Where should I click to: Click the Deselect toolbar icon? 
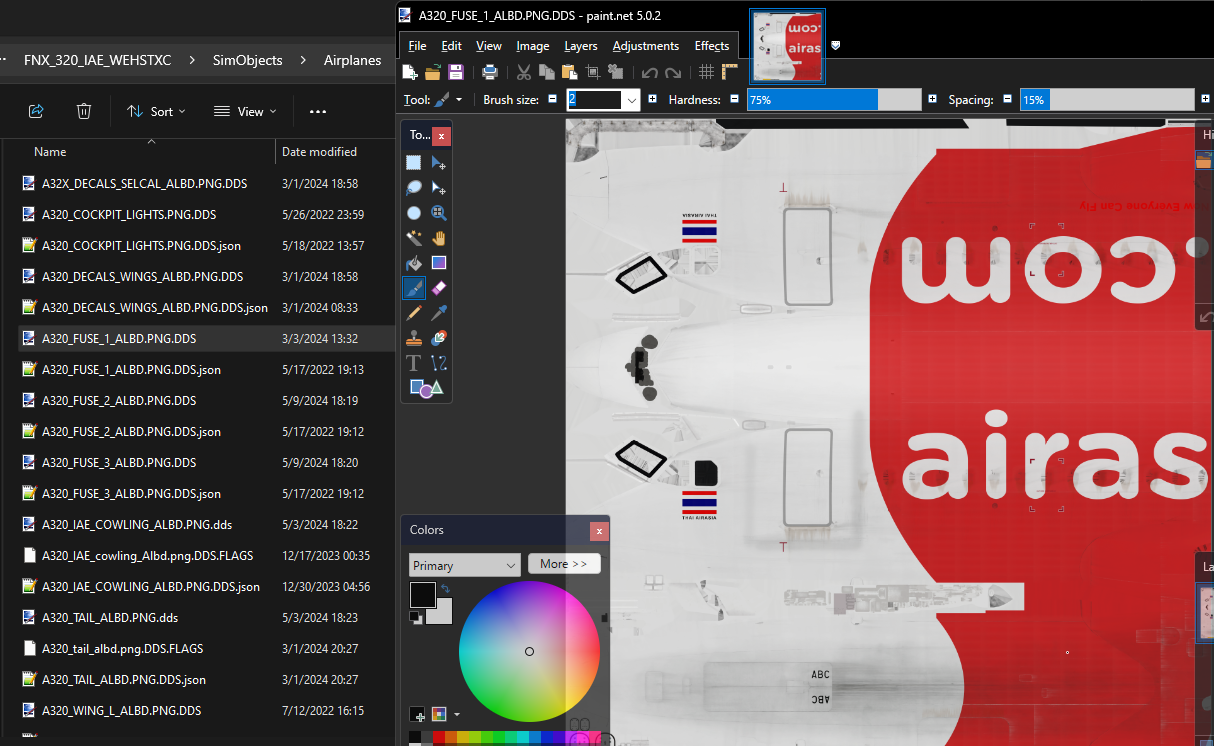(x=615, y=72)
